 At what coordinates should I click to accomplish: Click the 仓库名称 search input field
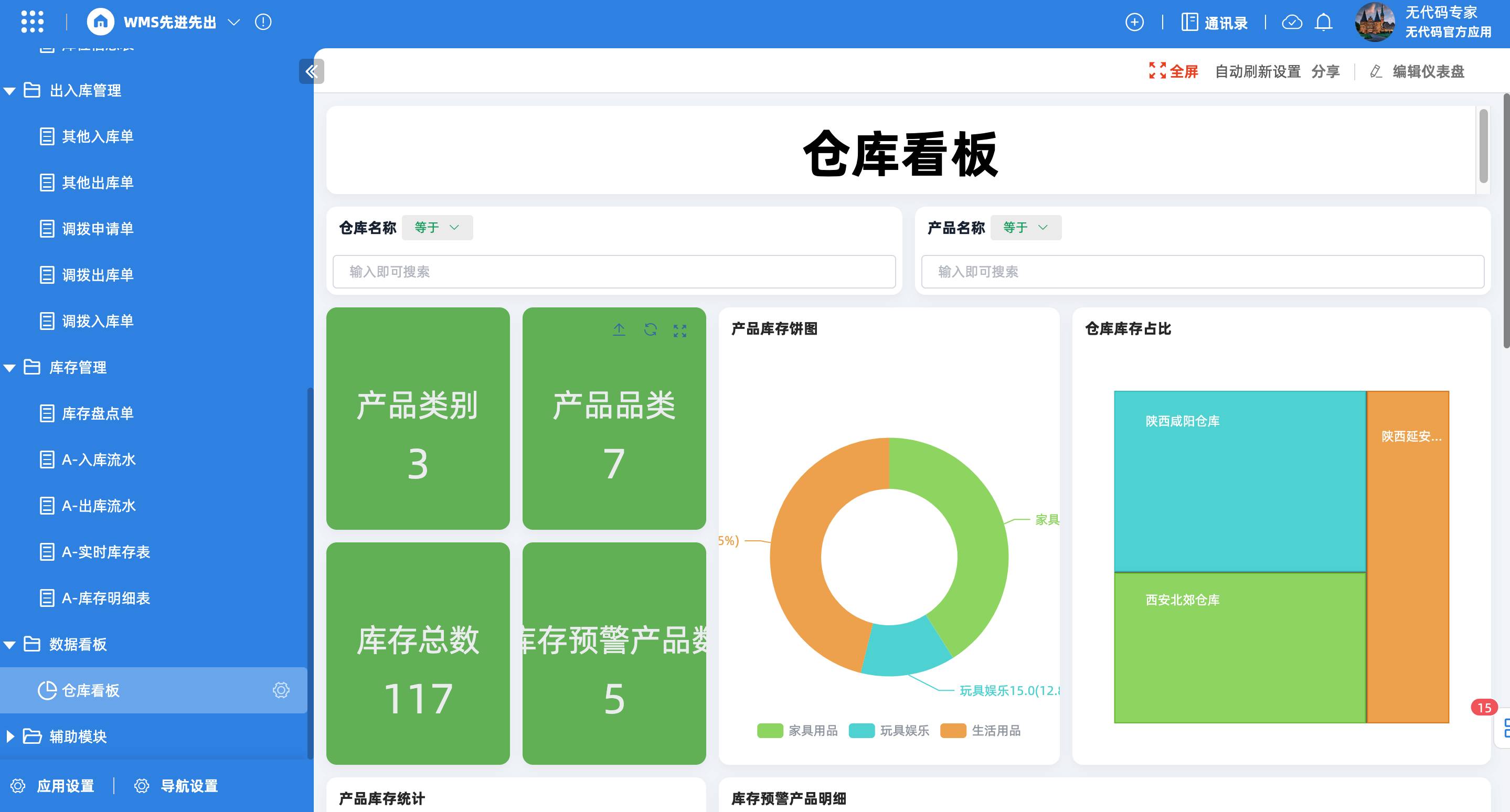614,272
